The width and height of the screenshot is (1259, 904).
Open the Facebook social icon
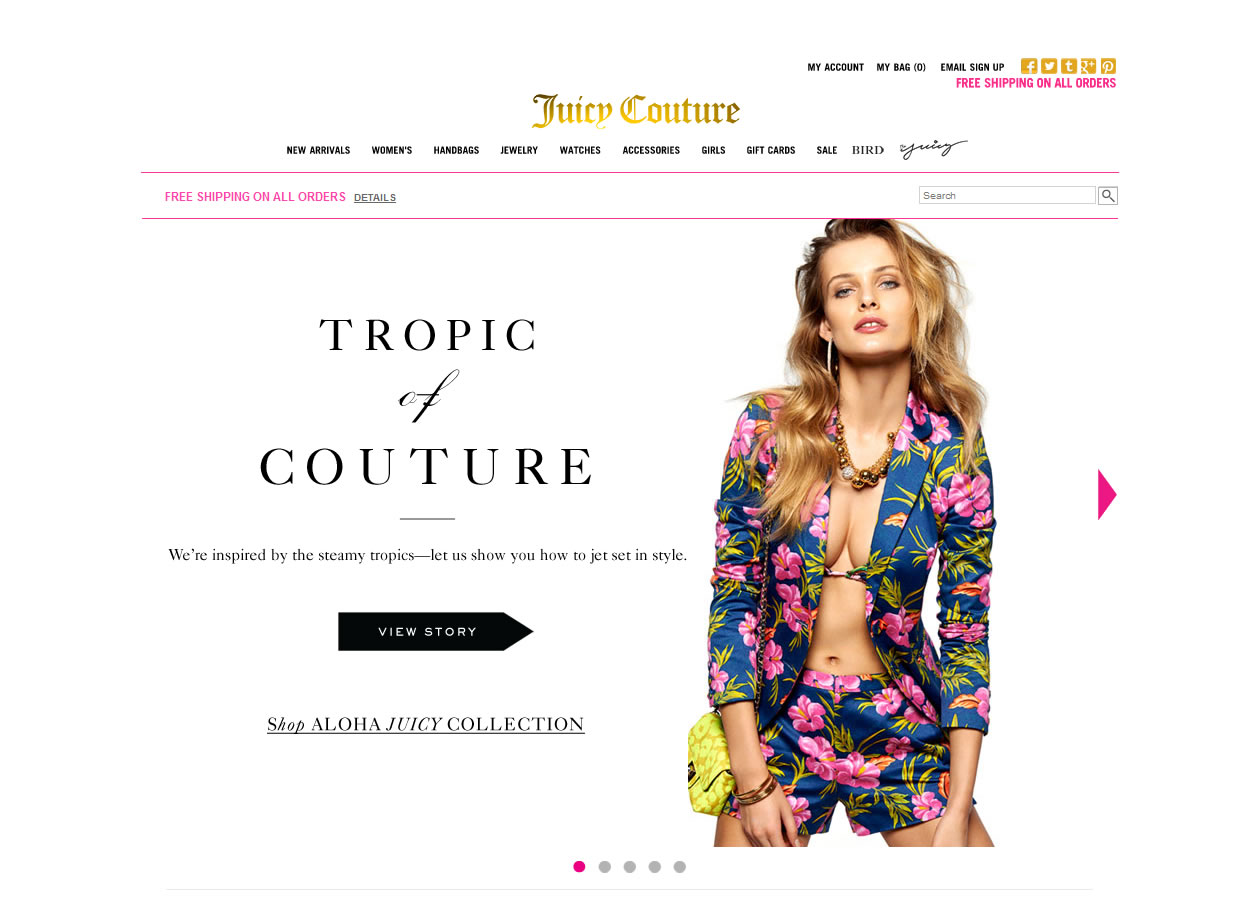click(1028, 66)
